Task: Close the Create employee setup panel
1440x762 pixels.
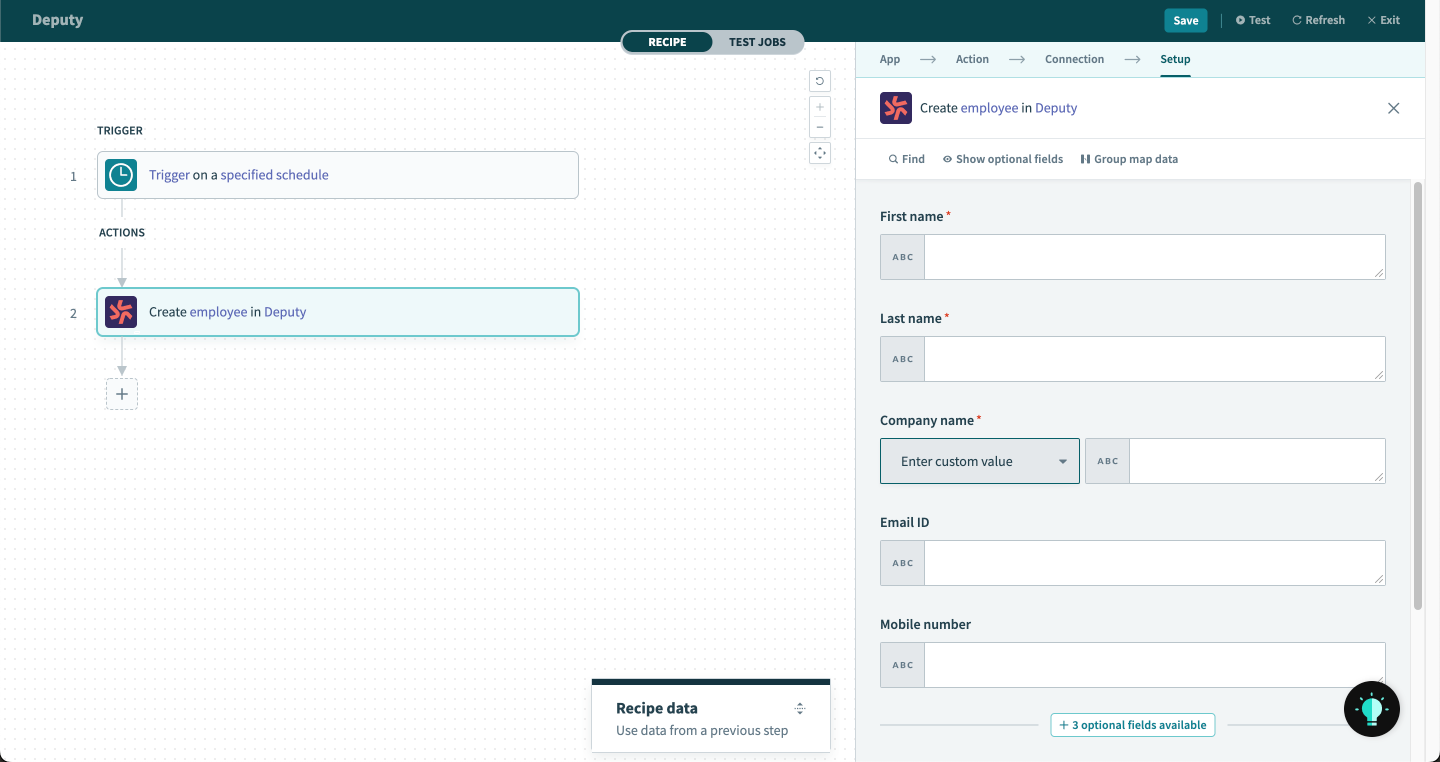Action: [1393, 108]
